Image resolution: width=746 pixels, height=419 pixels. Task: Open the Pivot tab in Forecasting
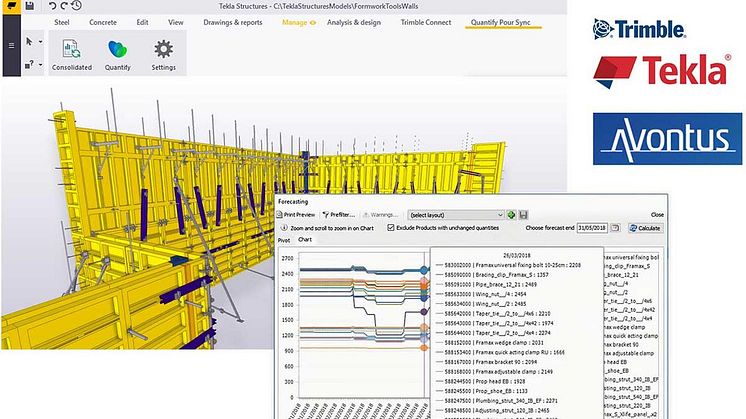(285, 240)
